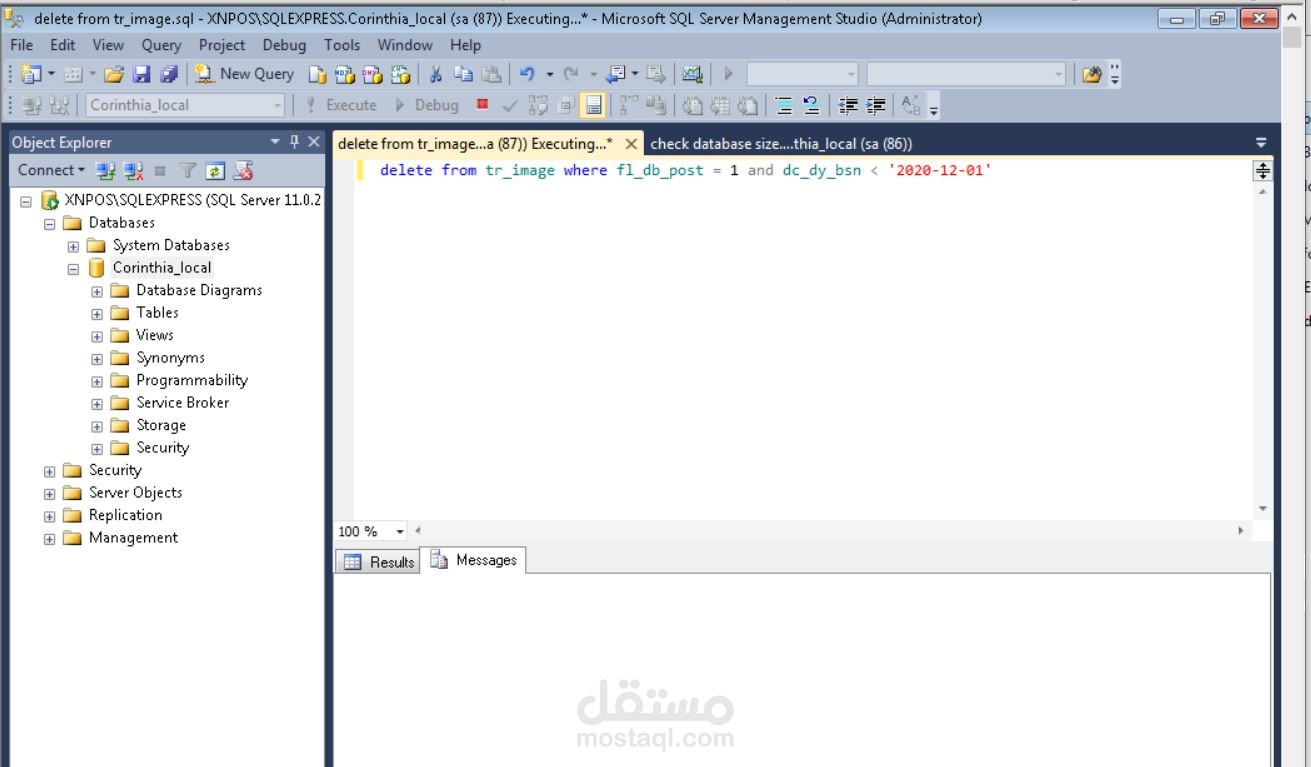Viewport: 1311px width, 767px height.
Task: Click the Increase Indent icon
Action: (876, 105)
